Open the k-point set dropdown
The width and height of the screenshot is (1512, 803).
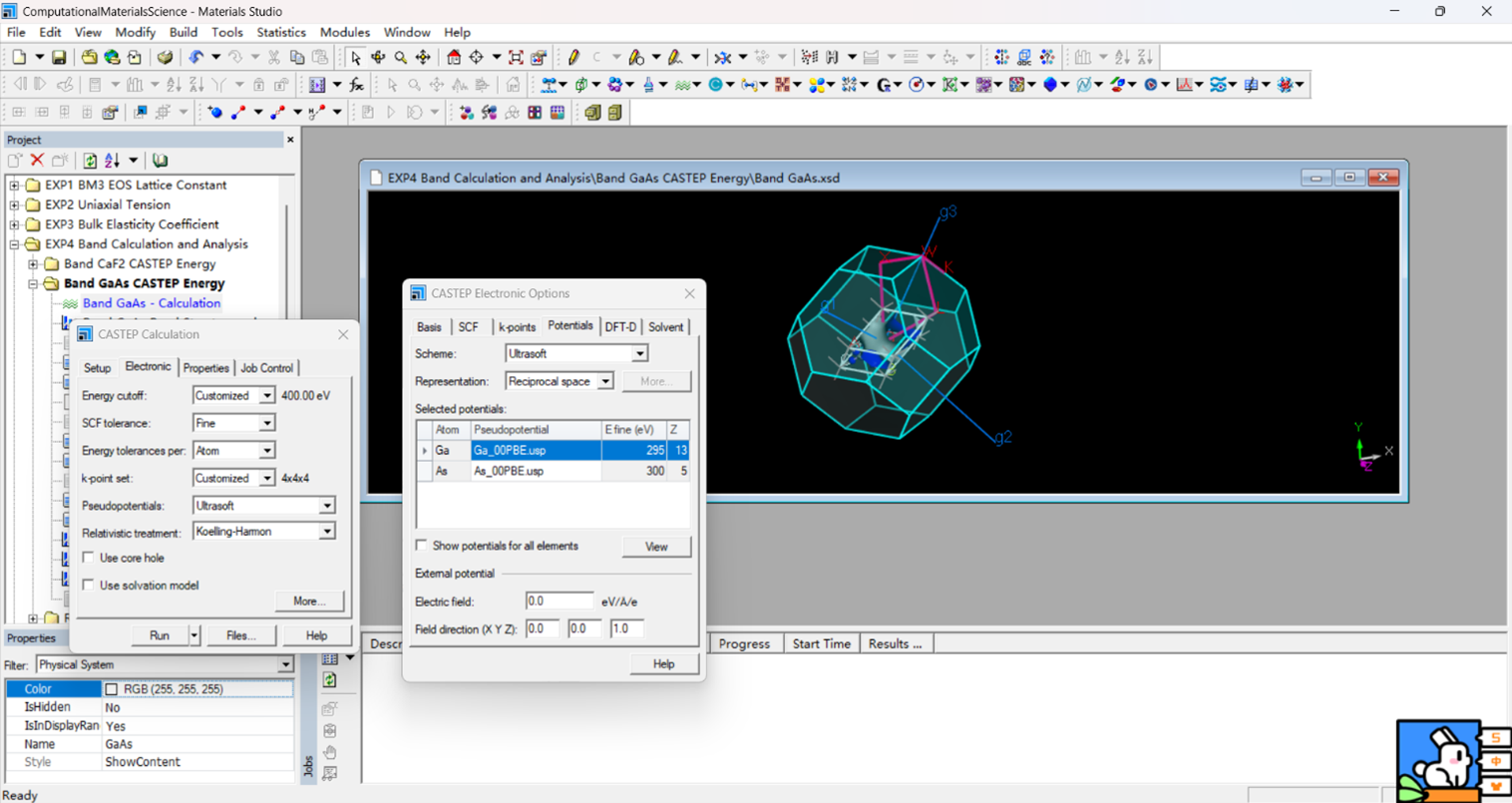266,479
